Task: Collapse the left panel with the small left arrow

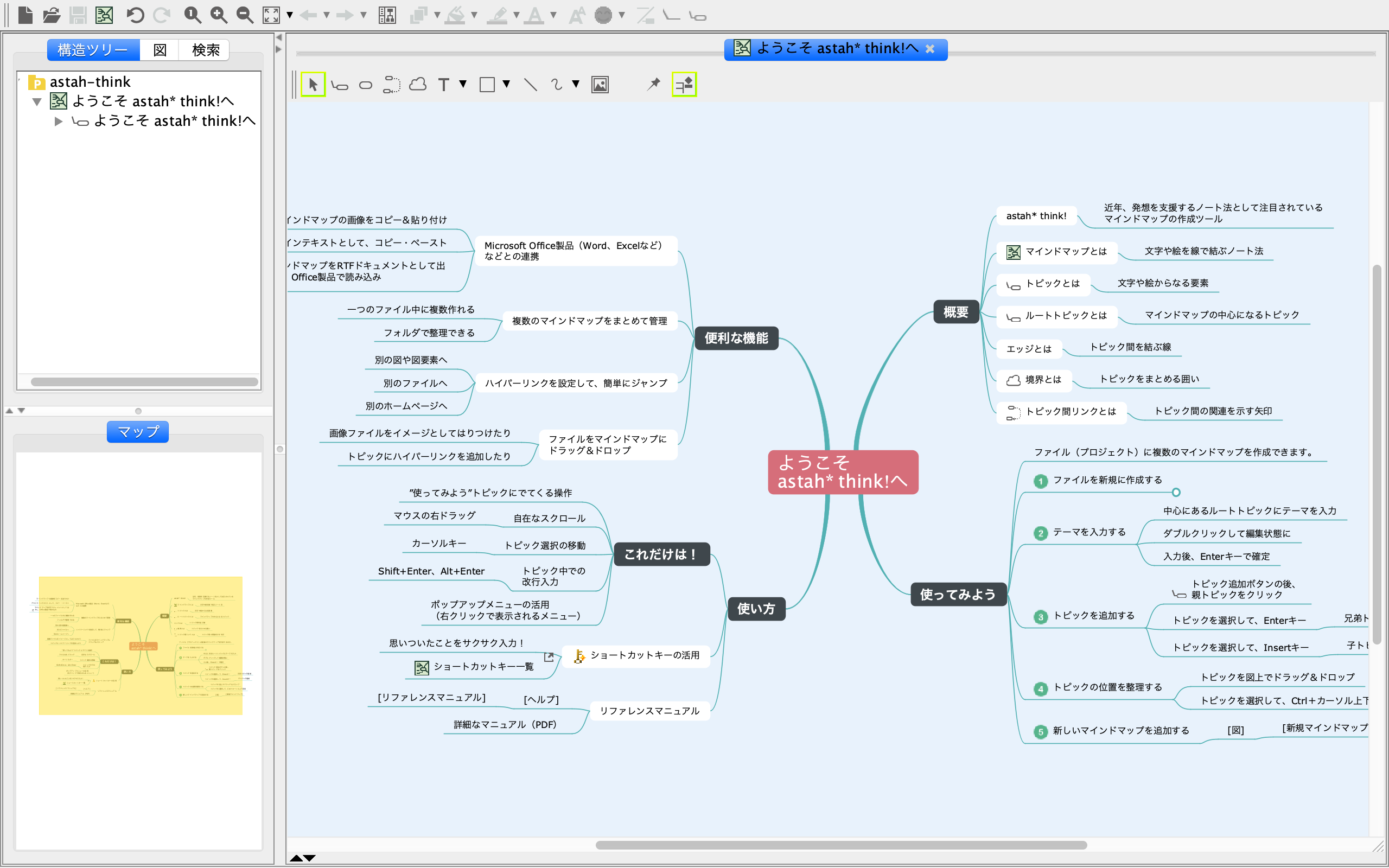Action: (x=279, y=37)
